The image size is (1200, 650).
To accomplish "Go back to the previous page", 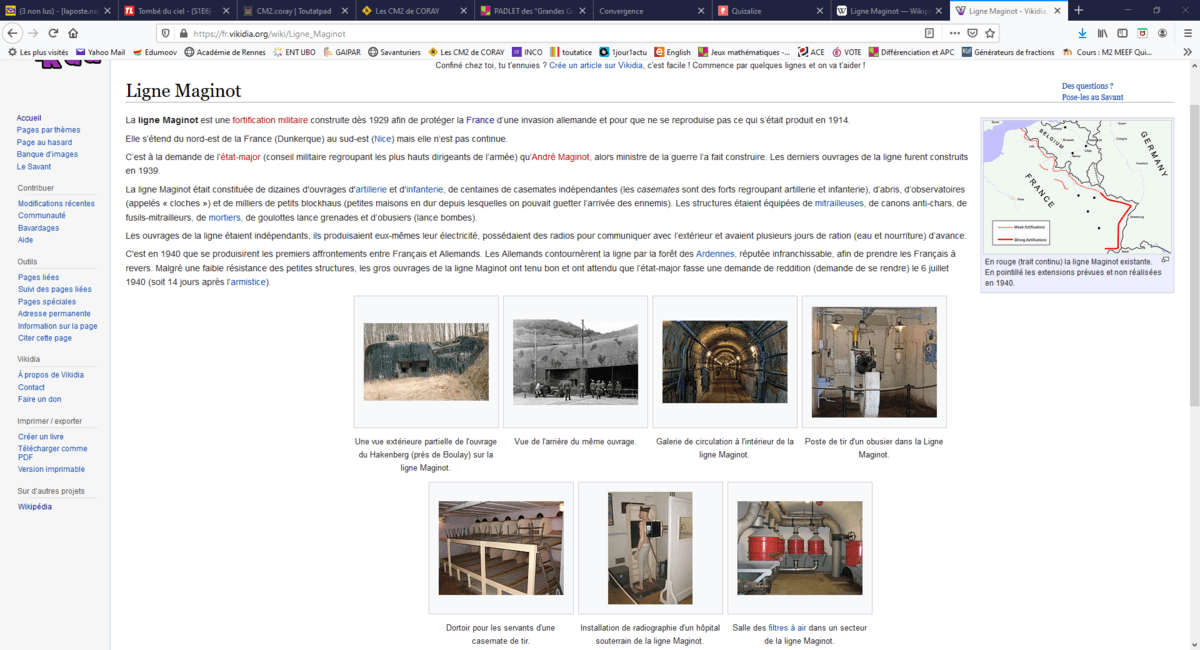I will [13, 33].
